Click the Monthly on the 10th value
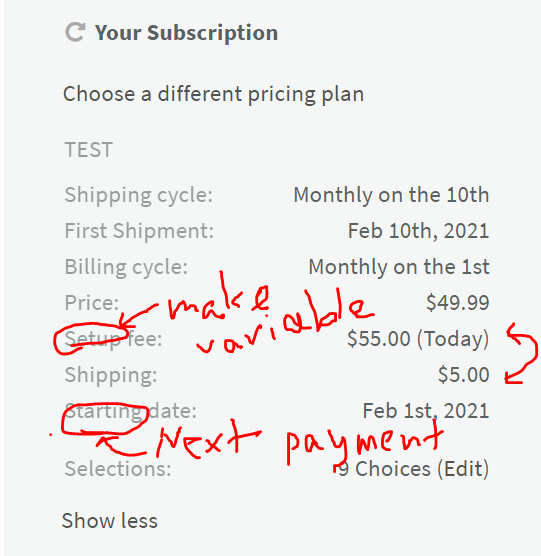Image resolution: width=541 pixels, height=556 pixels. pyautogui.click(x=391, y=195)
